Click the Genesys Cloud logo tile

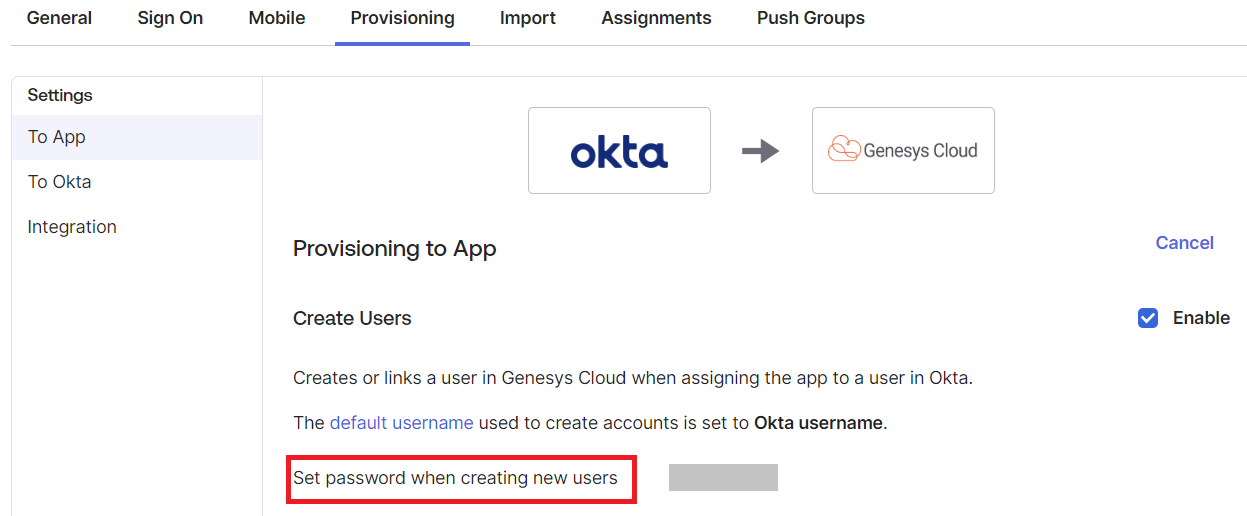903,151
